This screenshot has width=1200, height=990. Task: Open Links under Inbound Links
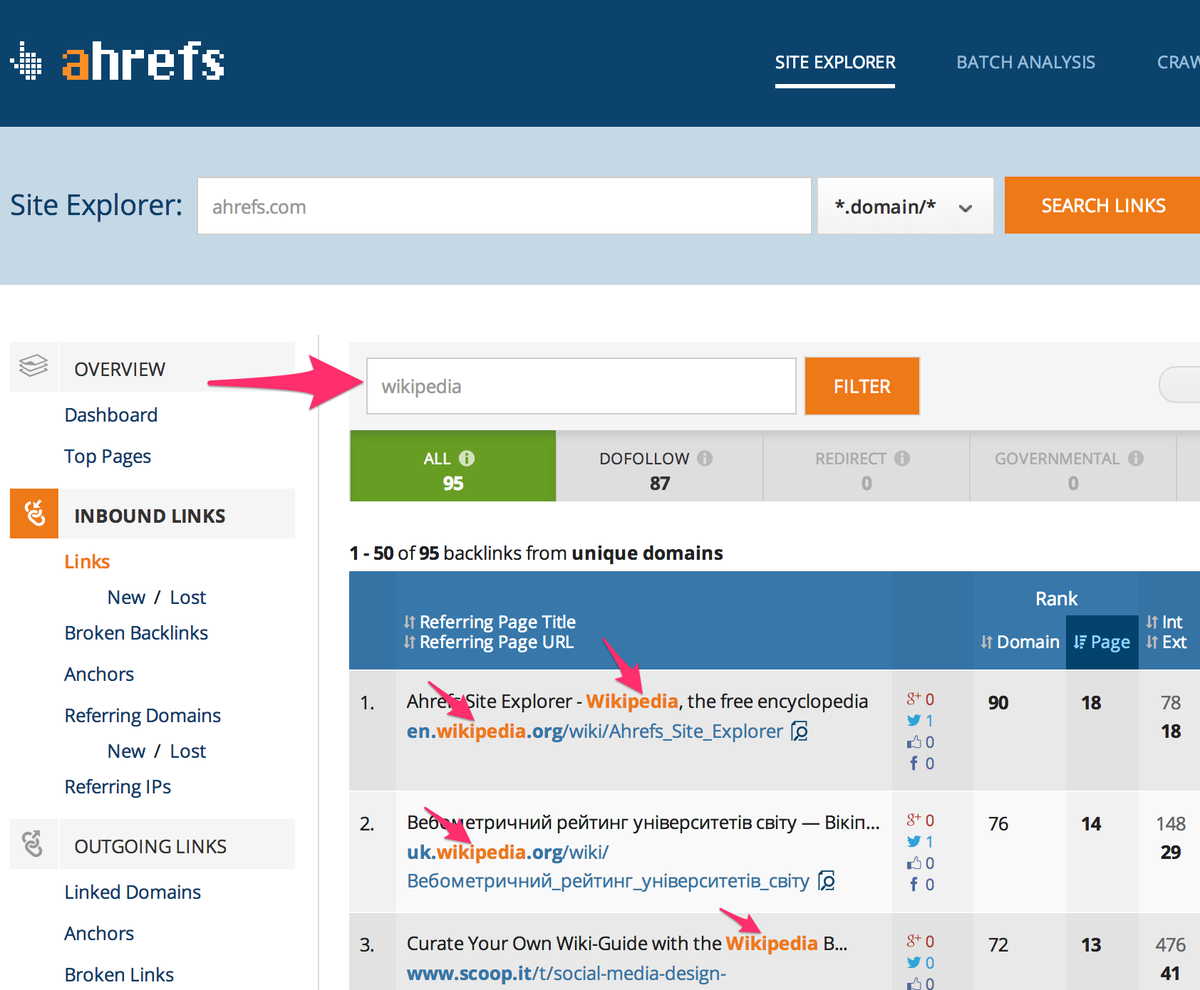pyautogui.click(x=87, y=562)
